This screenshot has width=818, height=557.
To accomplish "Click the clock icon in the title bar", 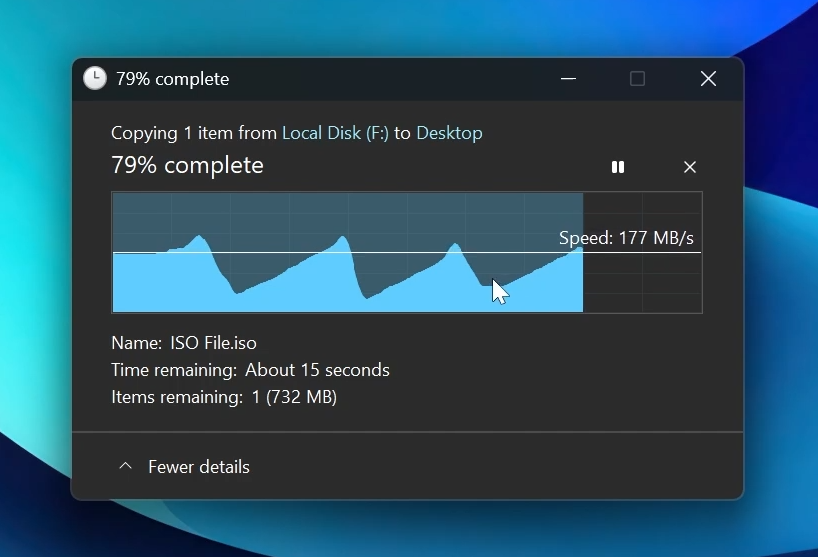I will (x=94, y=79).
